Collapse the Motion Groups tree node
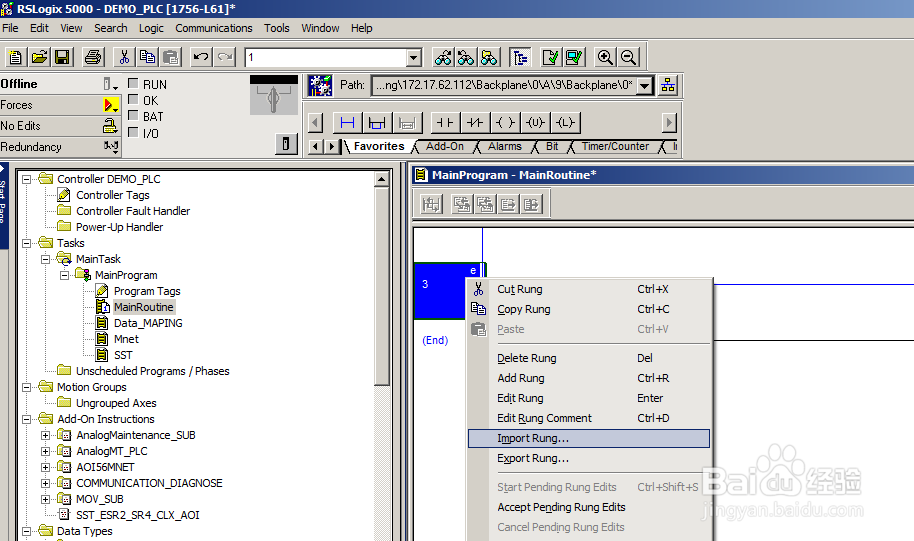The width and height of the screenshot is (914, 541). 27,388
